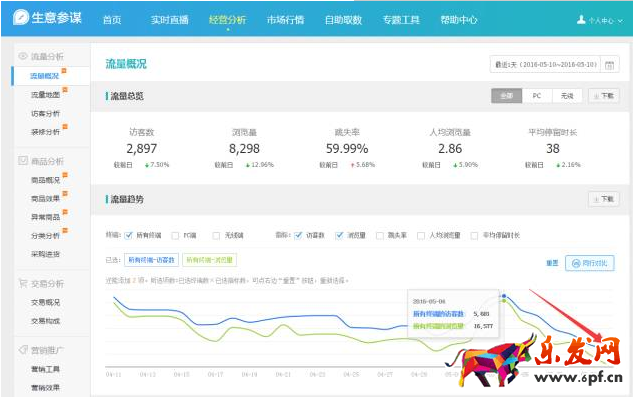Open 专题工具 in the top navigation

pyautogui.click(x=401, y=20)
